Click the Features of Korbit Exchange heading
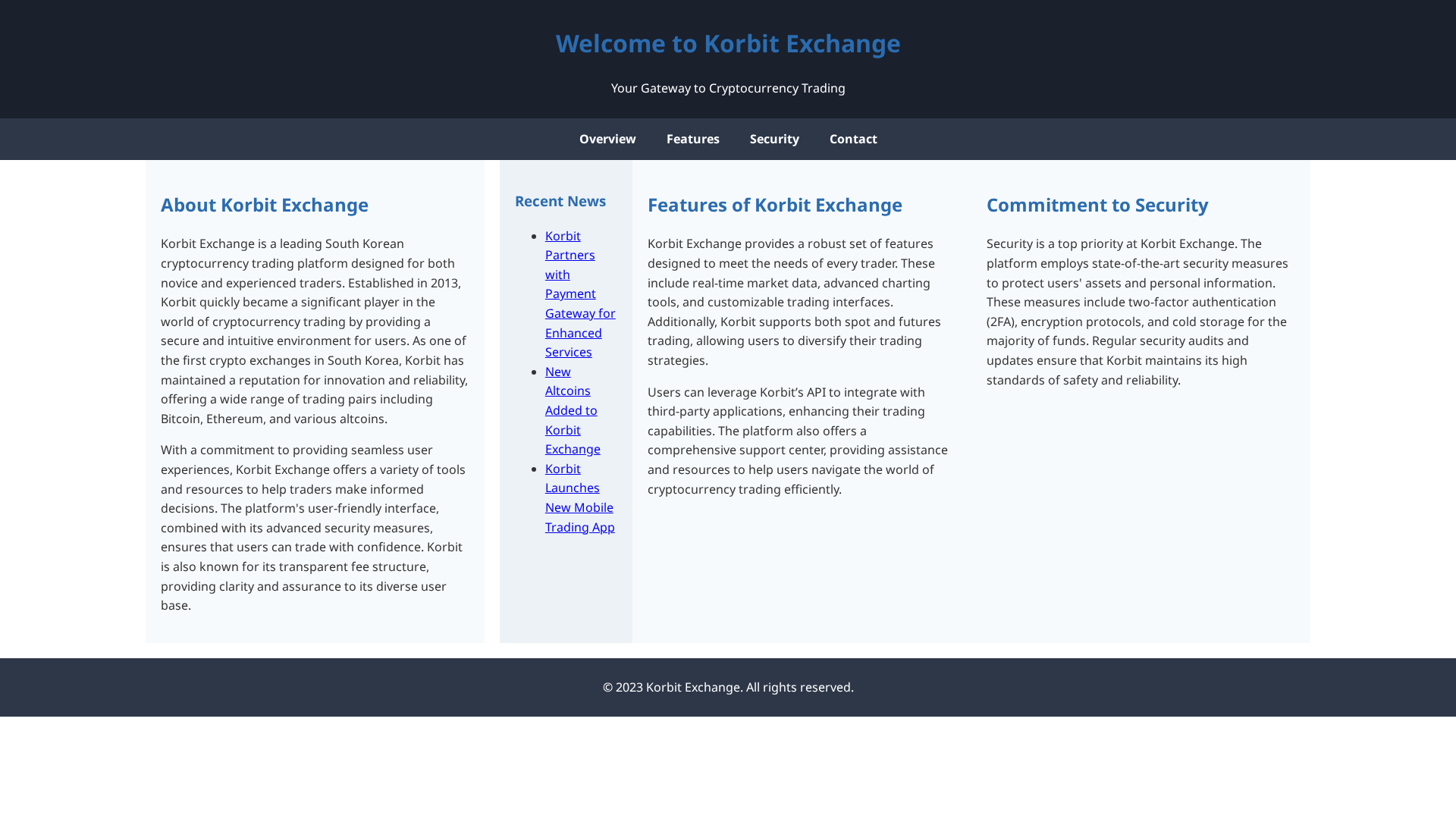1456x819 pixels. click(x=775, y=205)
